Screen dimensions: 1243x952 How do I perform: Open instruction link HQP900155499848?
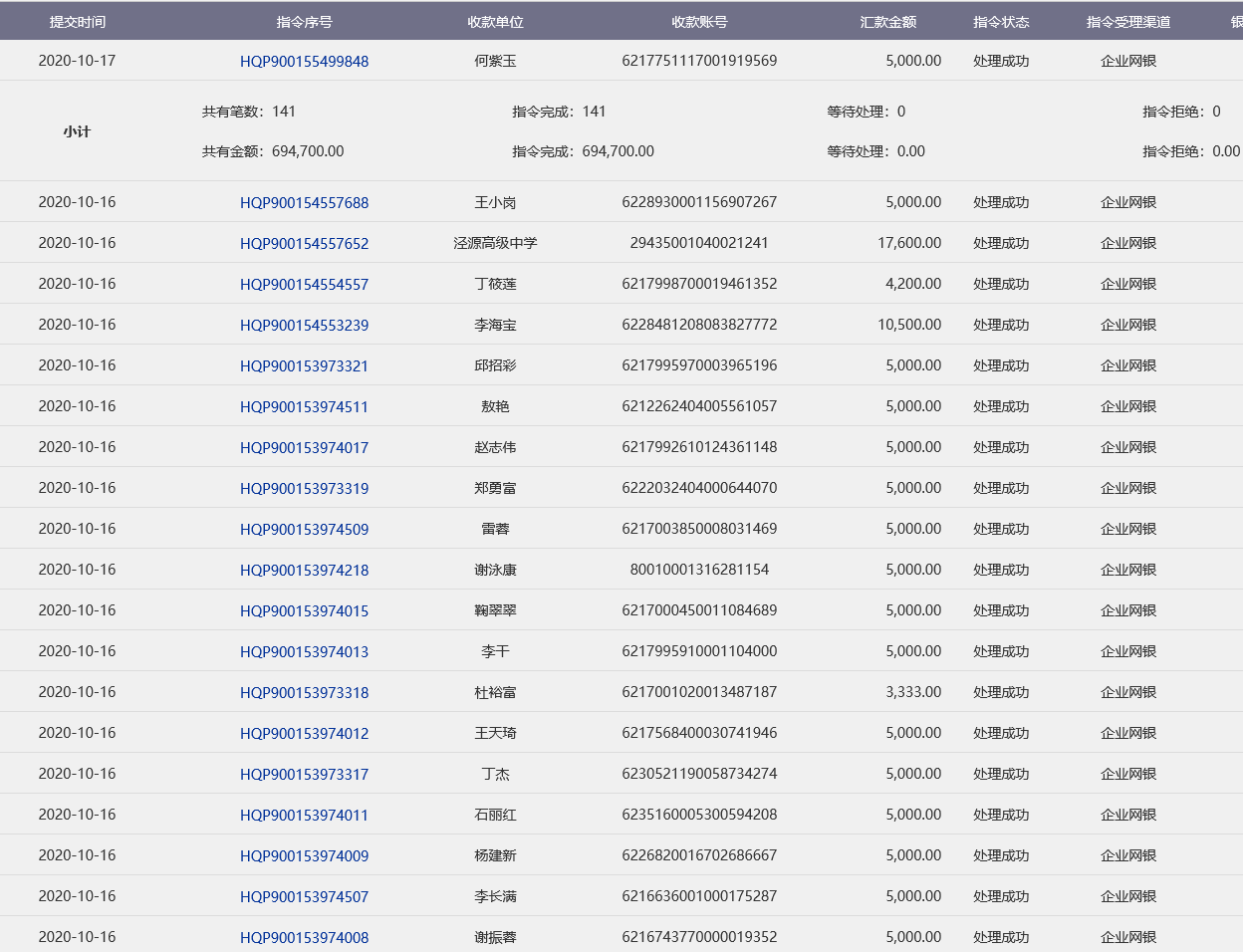point(304,62)
